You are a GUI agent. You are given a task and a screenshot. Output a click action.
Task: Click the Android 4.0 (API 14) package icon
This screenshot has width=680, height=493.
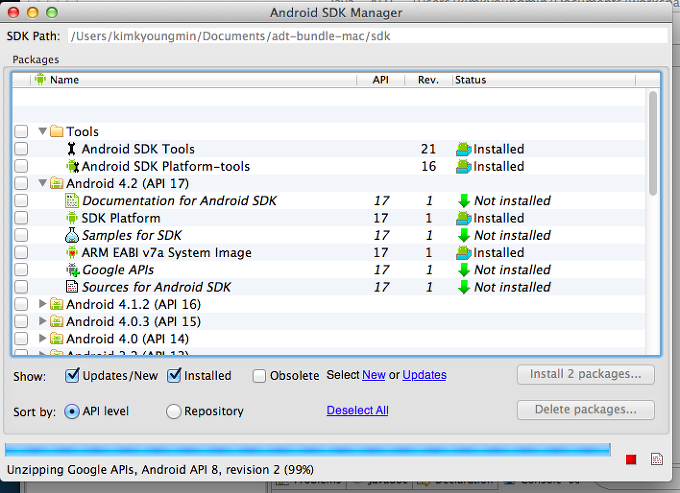tap(56, 339)
